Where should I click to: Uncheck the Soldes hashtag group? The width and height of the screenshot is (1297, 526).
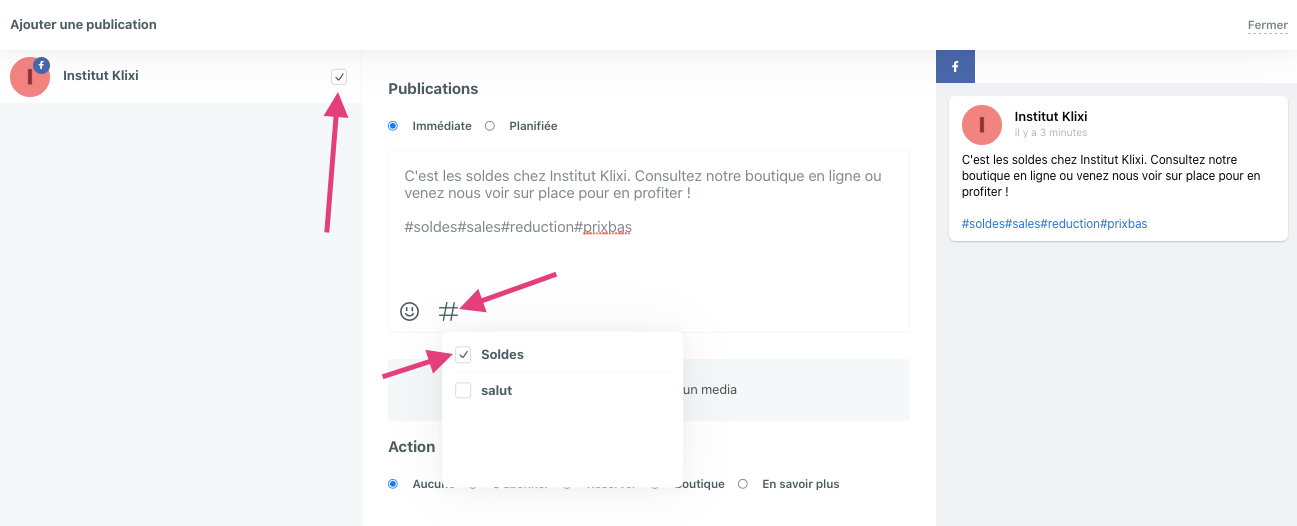(463, 354)
